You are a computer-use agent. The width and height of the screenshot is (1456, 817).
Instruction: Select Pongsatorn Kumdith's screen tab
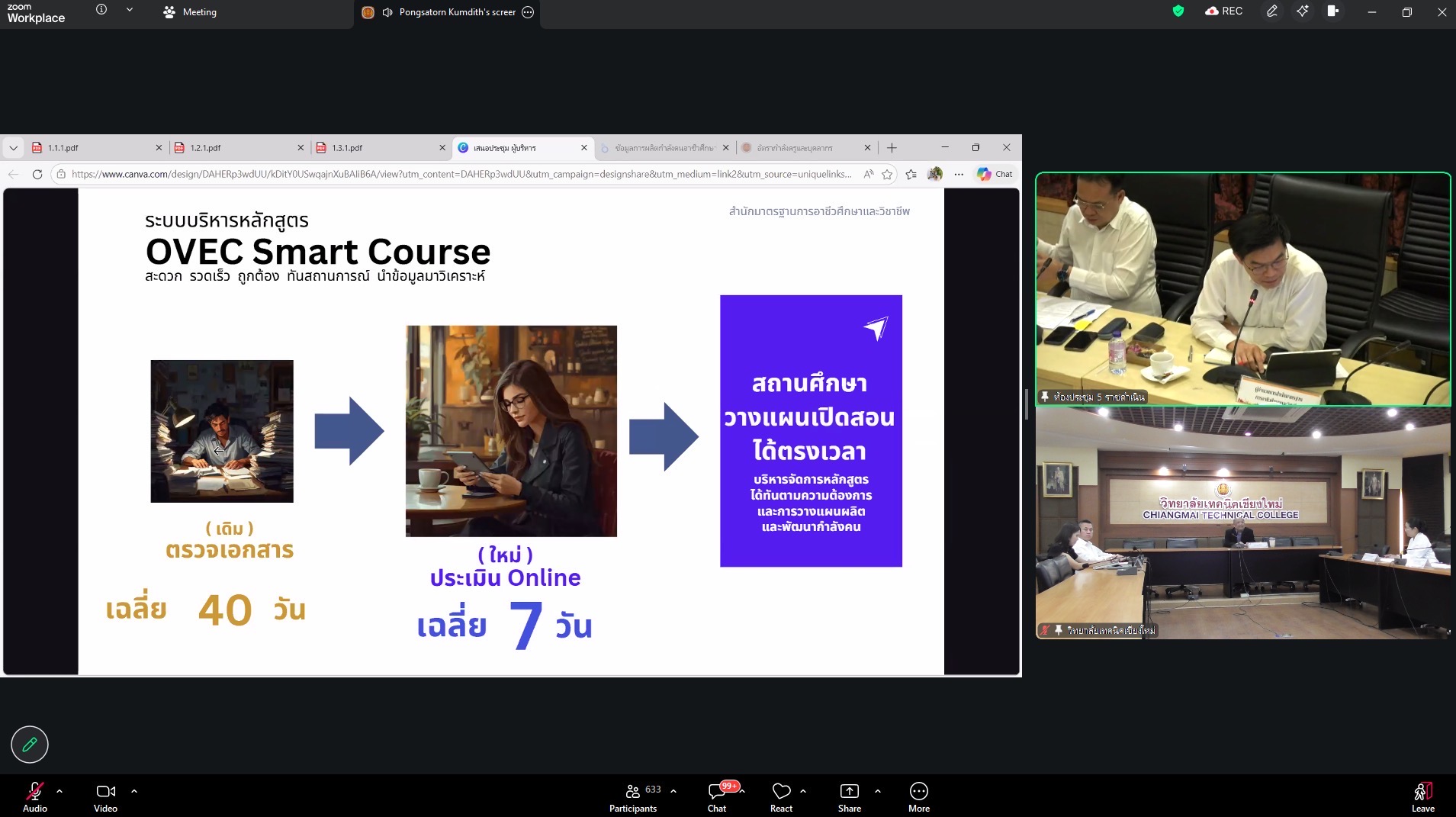tap(448, 12)
